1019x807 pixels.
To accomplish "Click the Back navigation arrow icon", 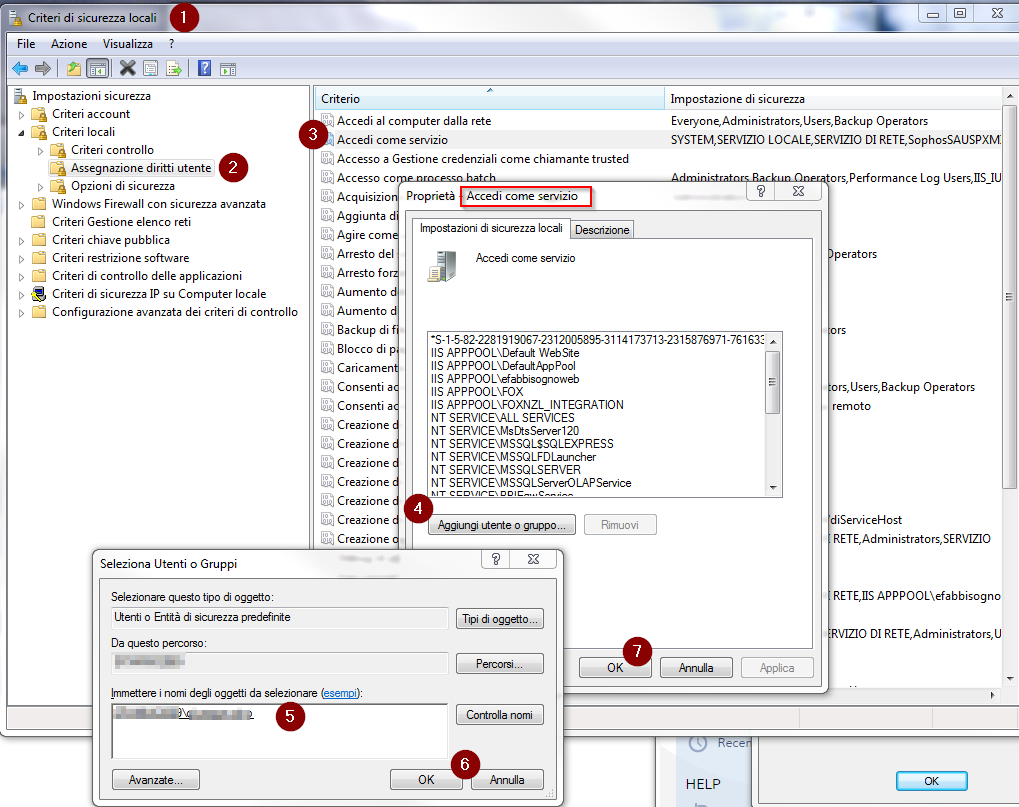I will click(20, 68).
